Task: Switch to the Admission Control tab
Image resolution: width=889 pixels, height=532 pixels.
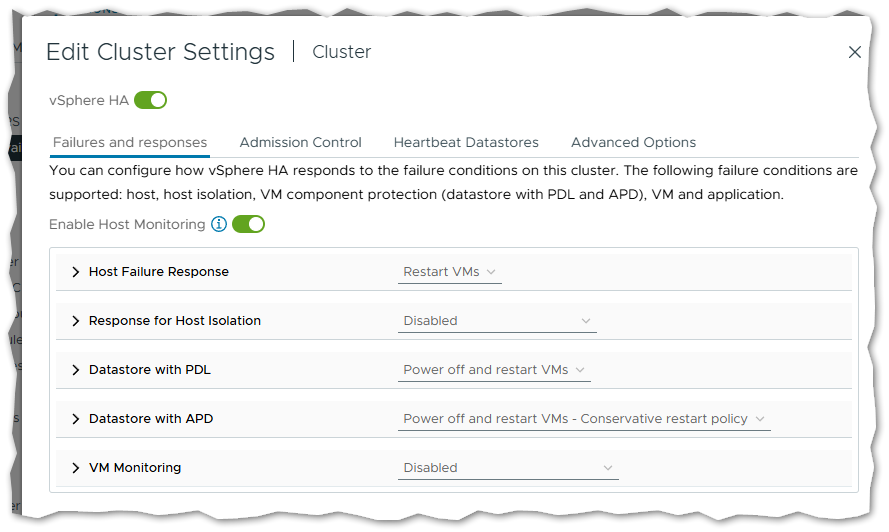Action: pyautogui.click(x=300, y=143)
